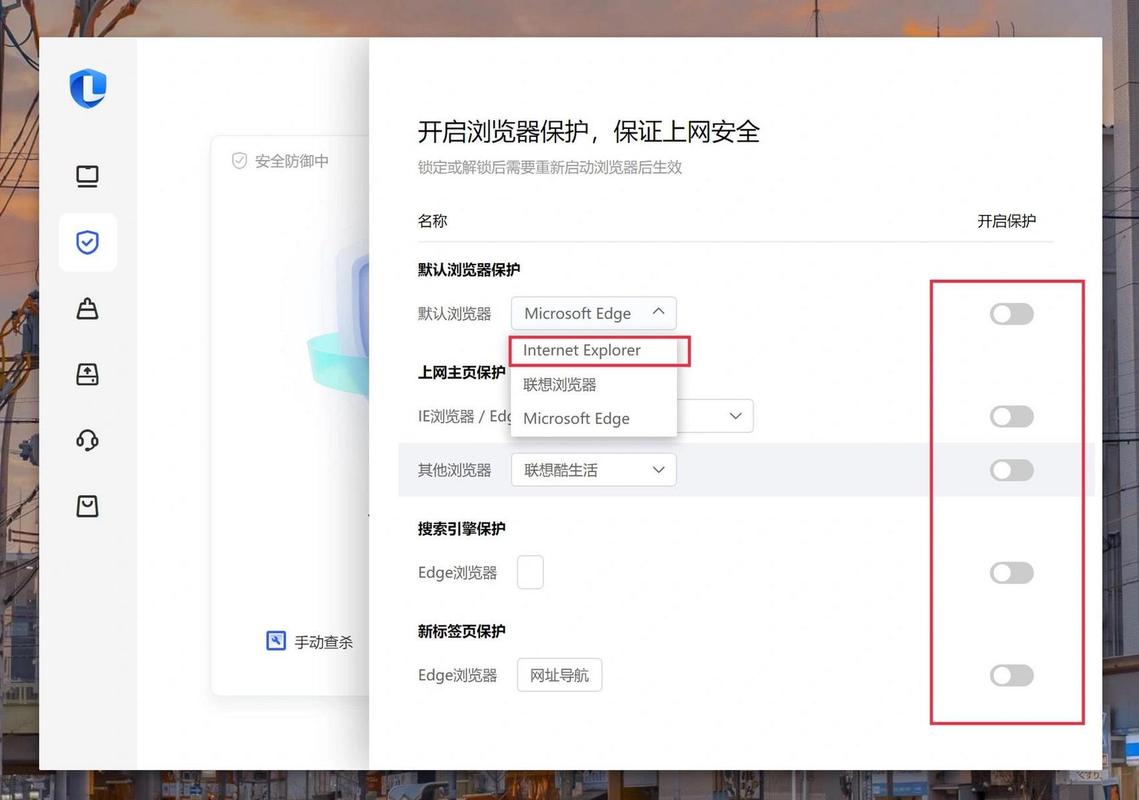Click the 手动查杀 scan icon
The image size is (1139, 800).
coord(276,641)
